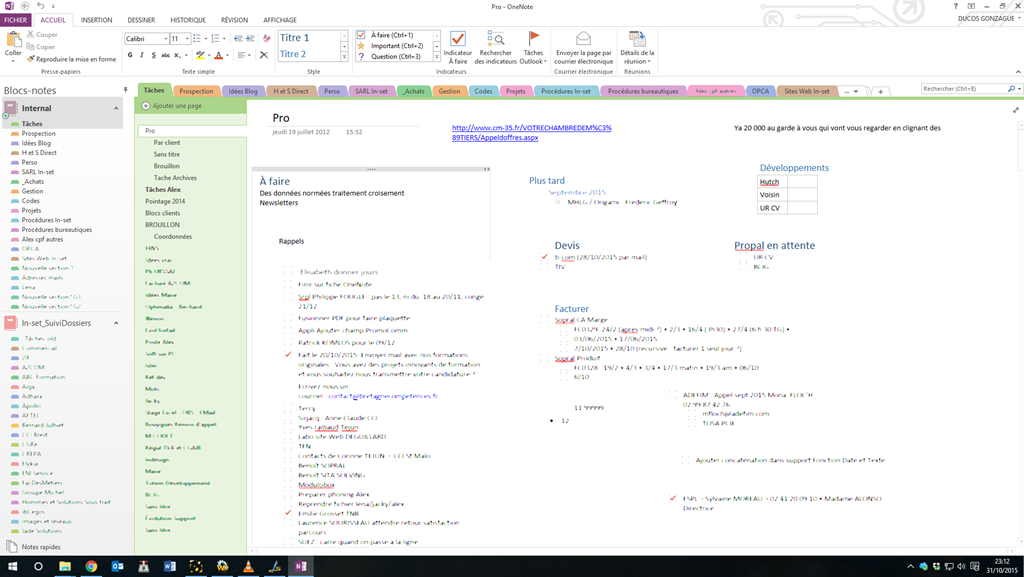Check the box beside Fusionner PDF pour faire plaquette
Viewport: 1024px width, 577px height.
coord(288,318)
